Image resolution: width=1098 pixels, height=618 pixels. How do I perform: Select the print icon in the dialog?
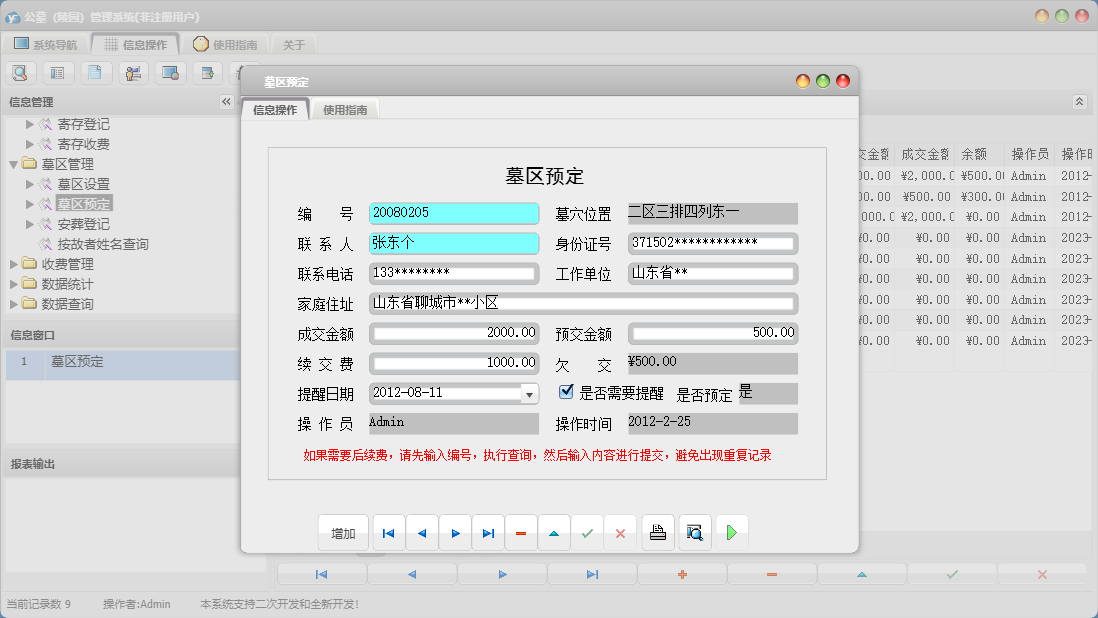658,532
